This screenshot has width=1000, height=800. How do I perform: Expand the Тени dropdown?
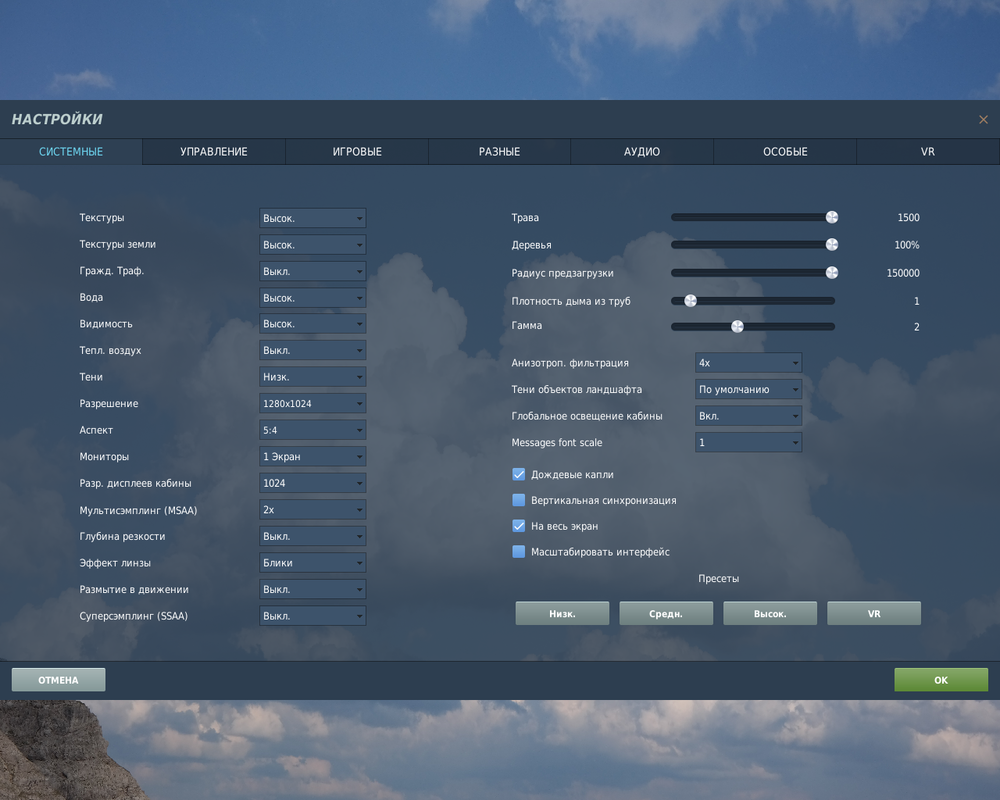point(312,377)
